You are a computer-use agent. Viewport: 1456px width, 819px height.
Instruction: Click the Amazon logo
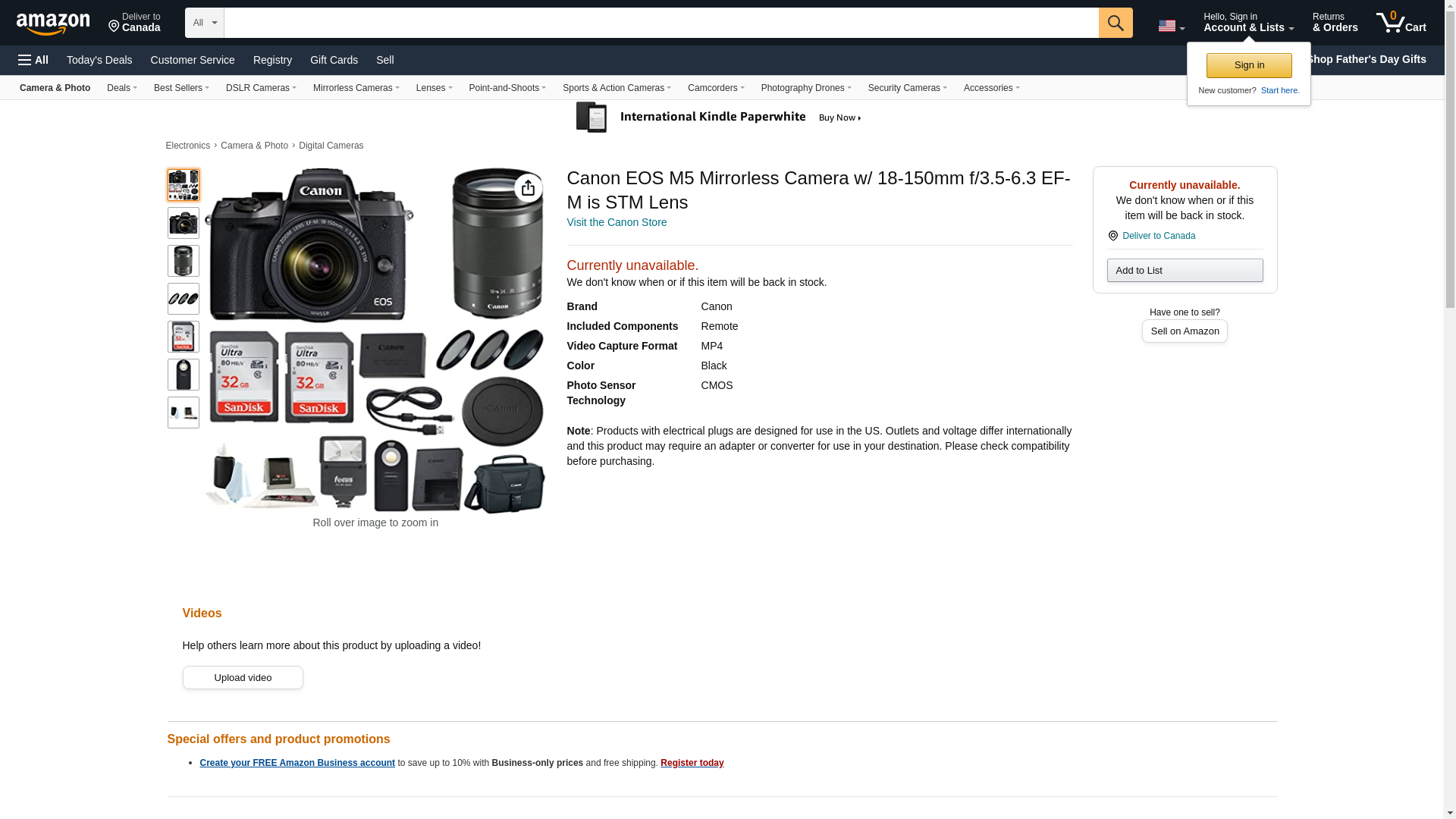[53, 24]
